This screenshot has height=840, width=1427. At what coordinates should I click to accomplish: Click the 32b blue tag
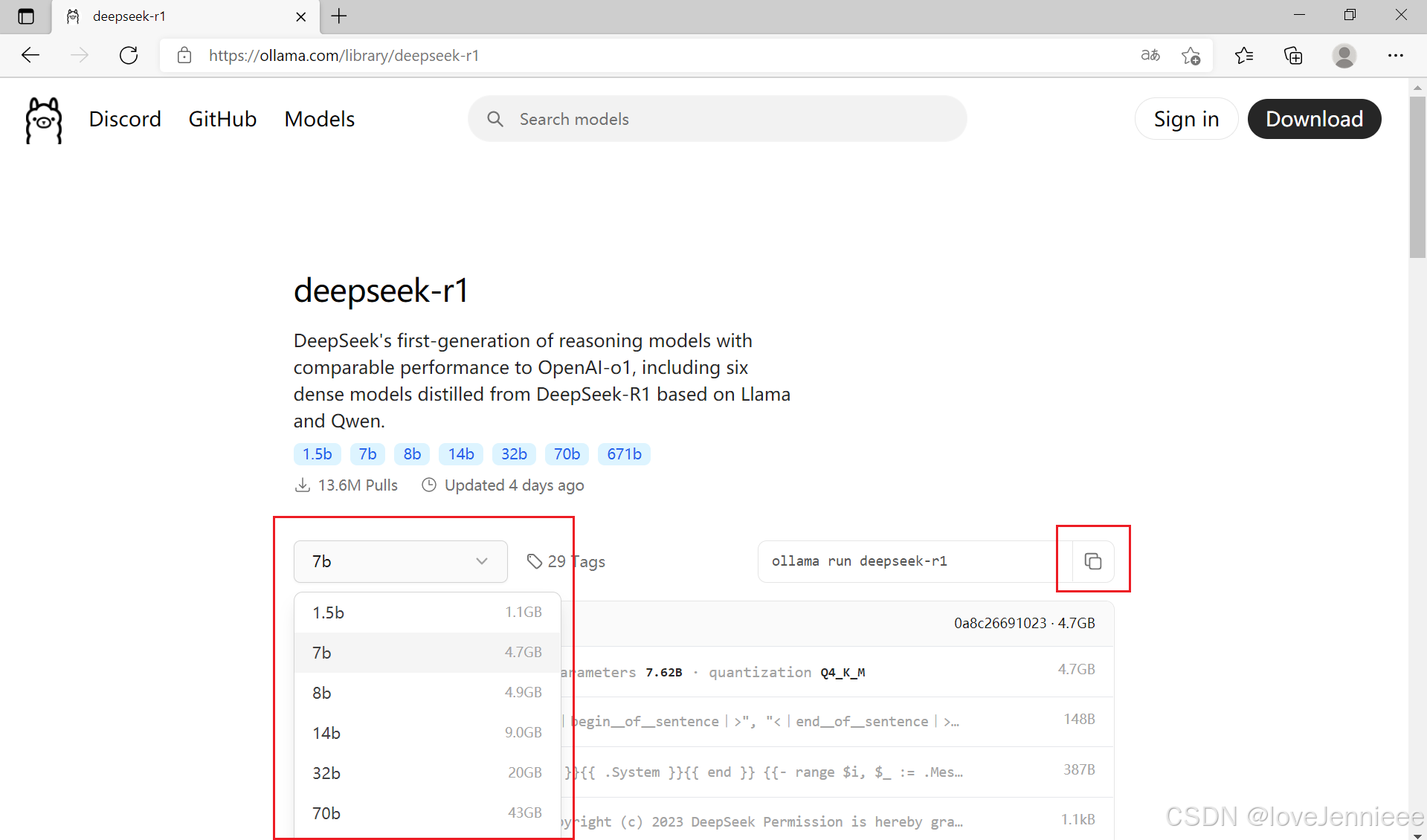[x=514, y=454]
